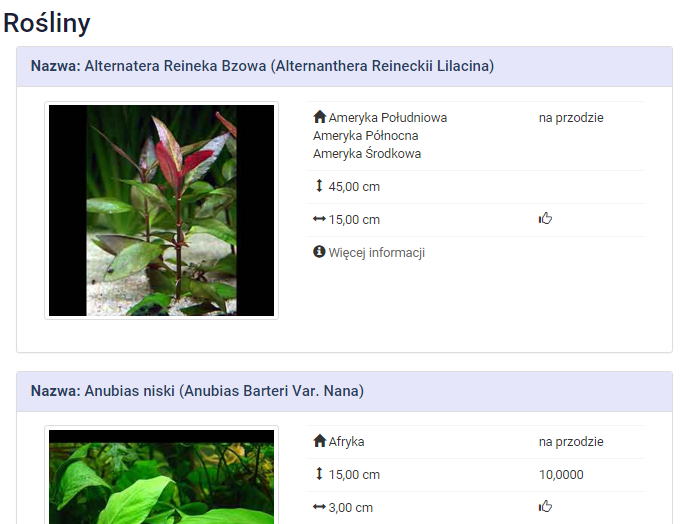Click na przodzie in the Alternatera card
Viewport: 698px width, 524px height.
coord(571,118)
